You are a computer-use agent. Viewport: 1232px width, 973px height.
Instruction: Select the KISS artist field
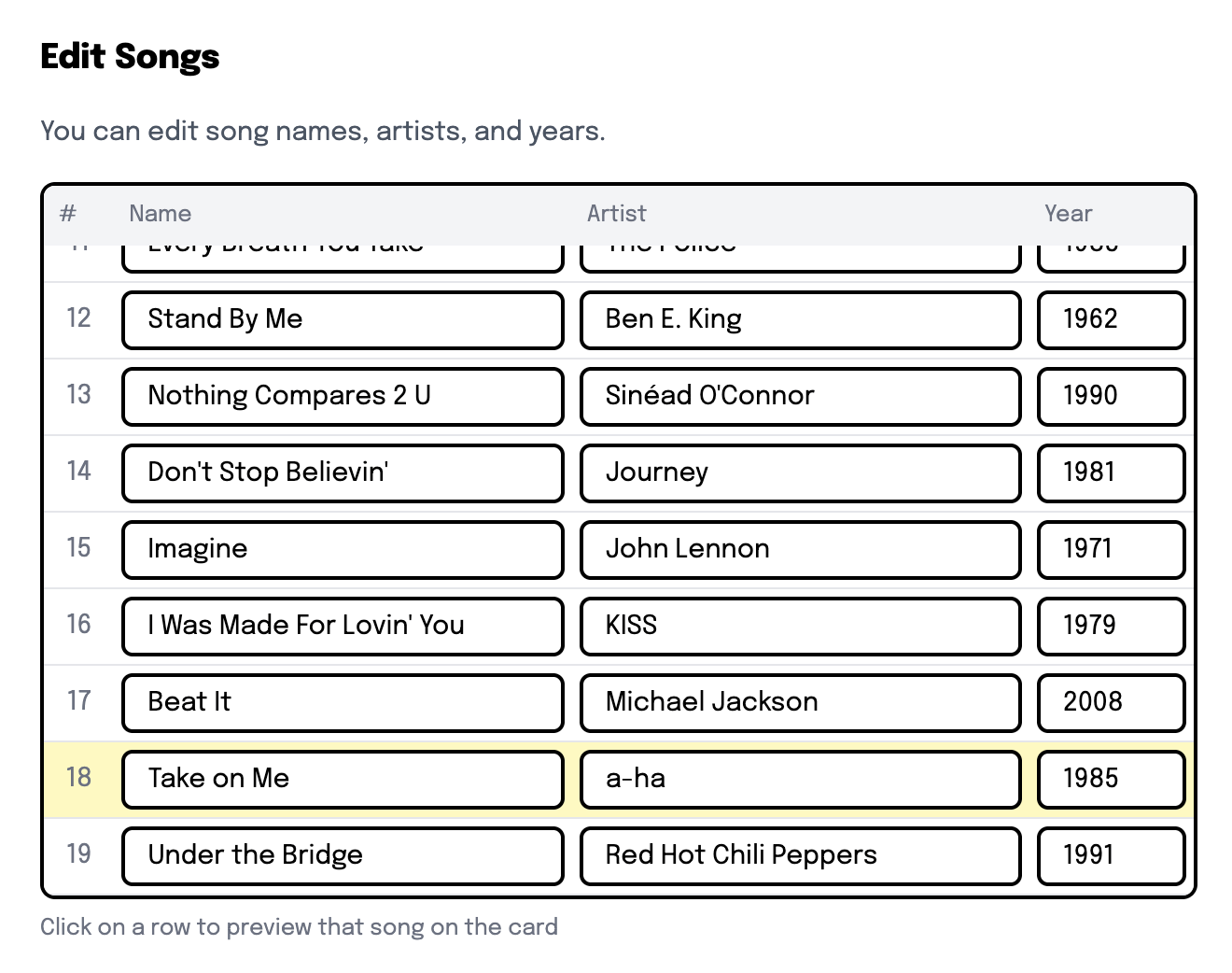click(x=799, y=626)
